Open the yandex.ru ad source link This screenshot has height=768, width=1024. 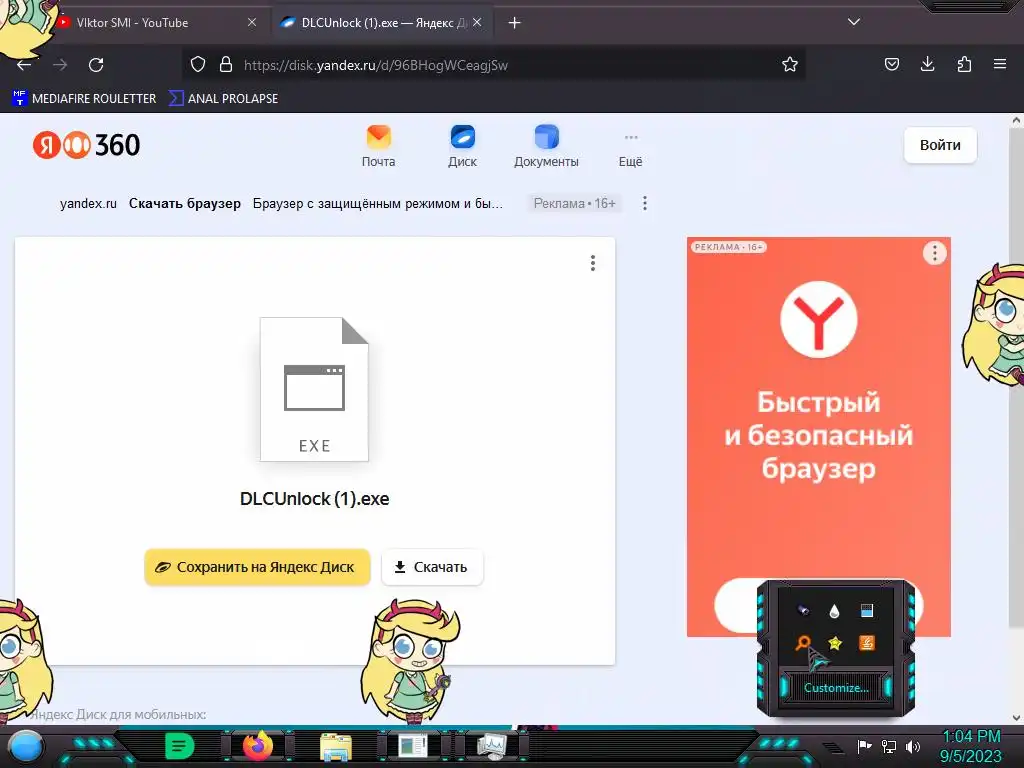pos(88,203)
